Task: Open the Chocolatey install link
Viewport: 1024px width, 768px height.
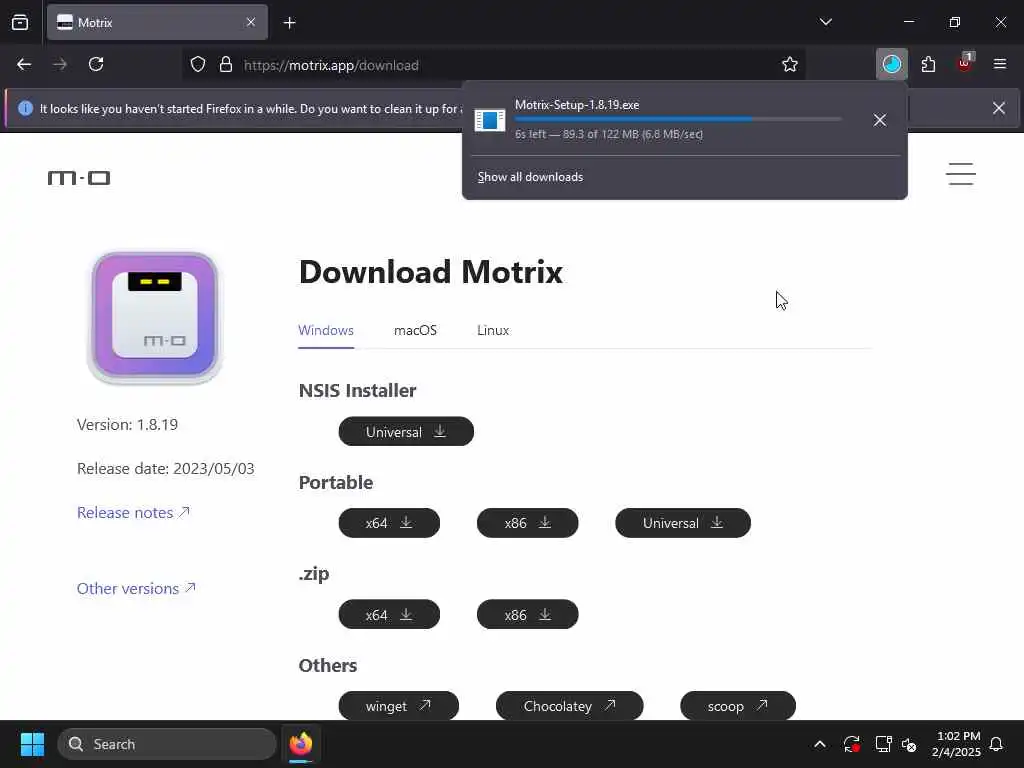Action: pyautogui.click(x=569, y=706)
